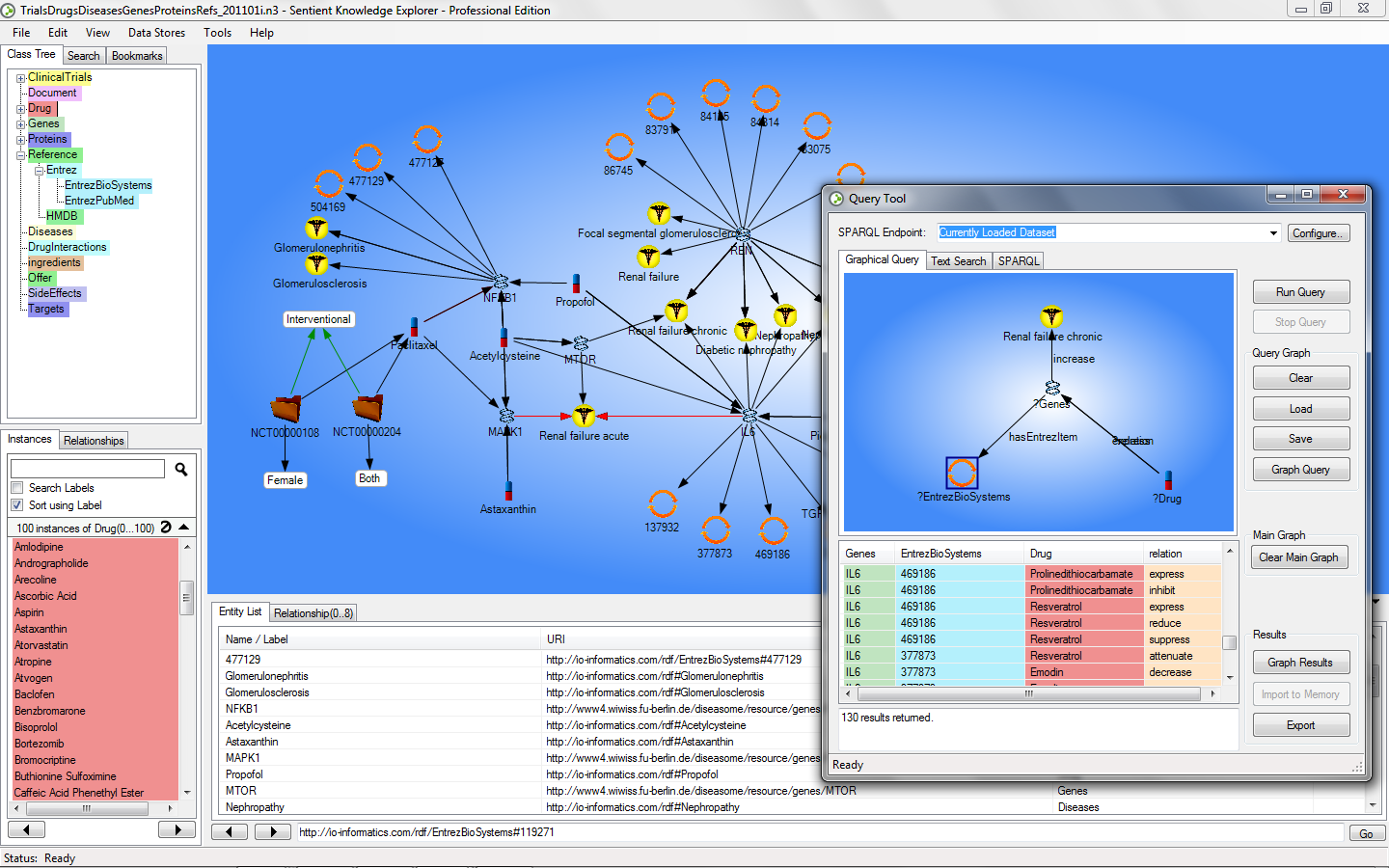Open the SPARQL Endpoint dropdown

point(1273,233)
